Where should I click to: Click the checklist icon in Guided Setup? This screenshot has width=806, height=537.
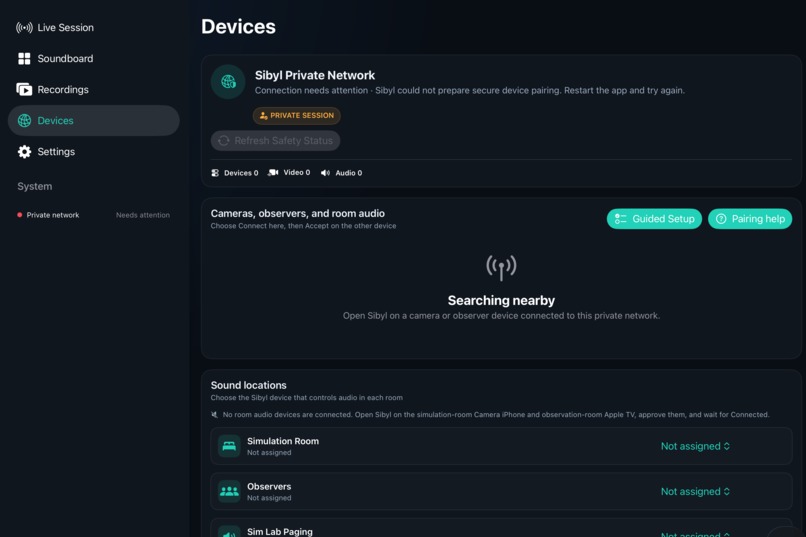coord(620,219)
